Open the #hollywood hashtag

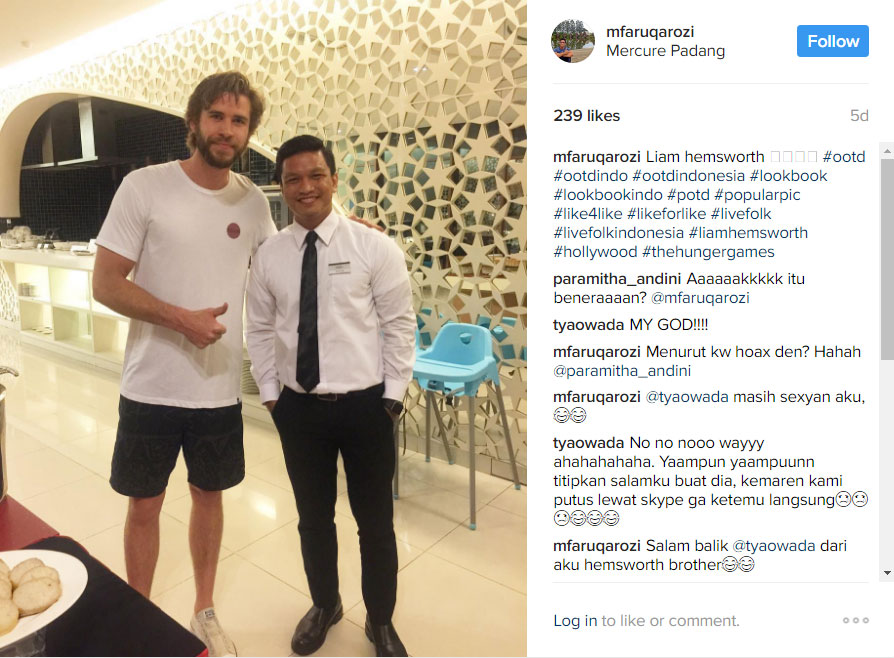(x=595, y=252)
